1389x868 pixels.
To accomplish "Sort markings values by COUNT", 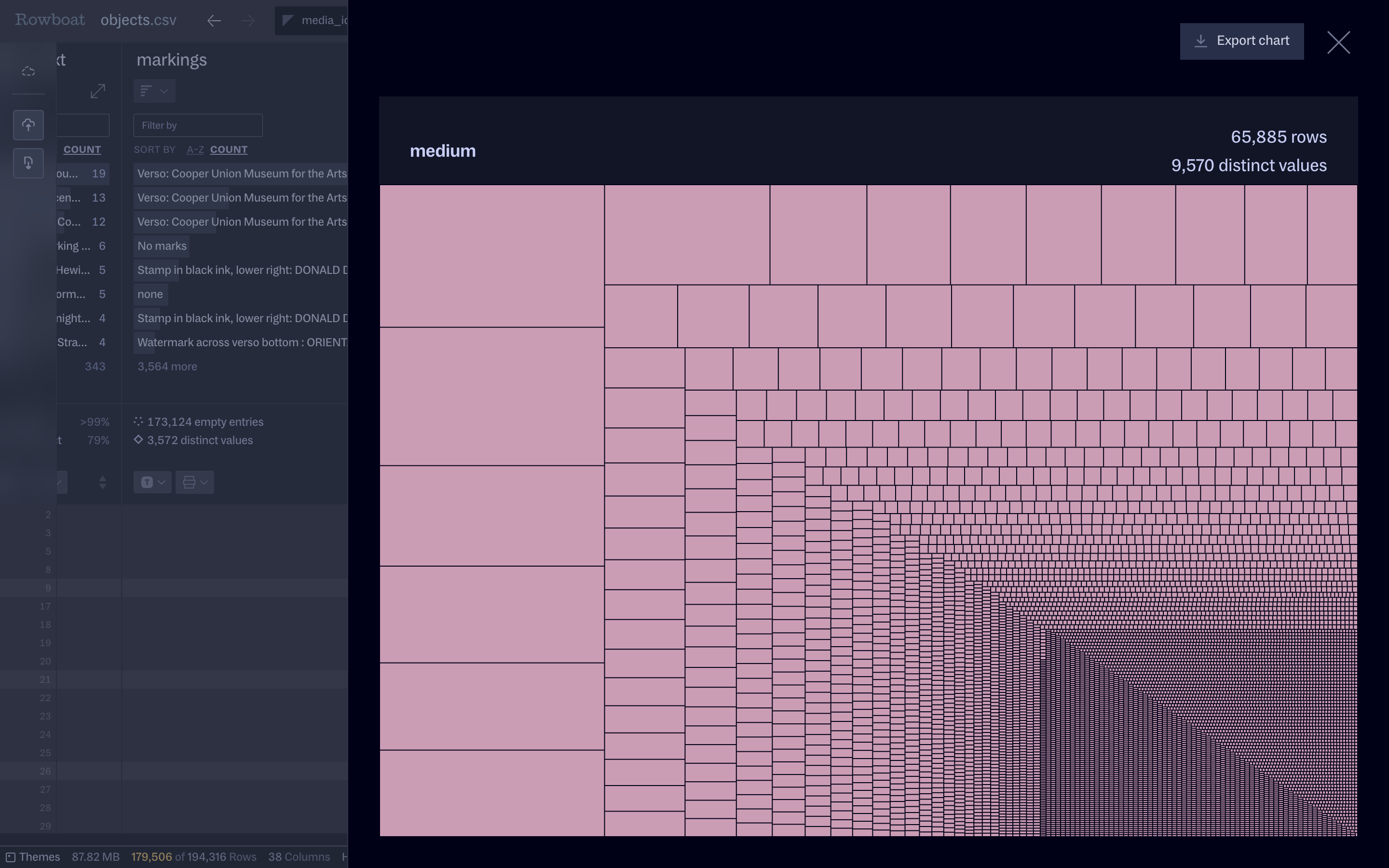I will [x=229, y=150].
